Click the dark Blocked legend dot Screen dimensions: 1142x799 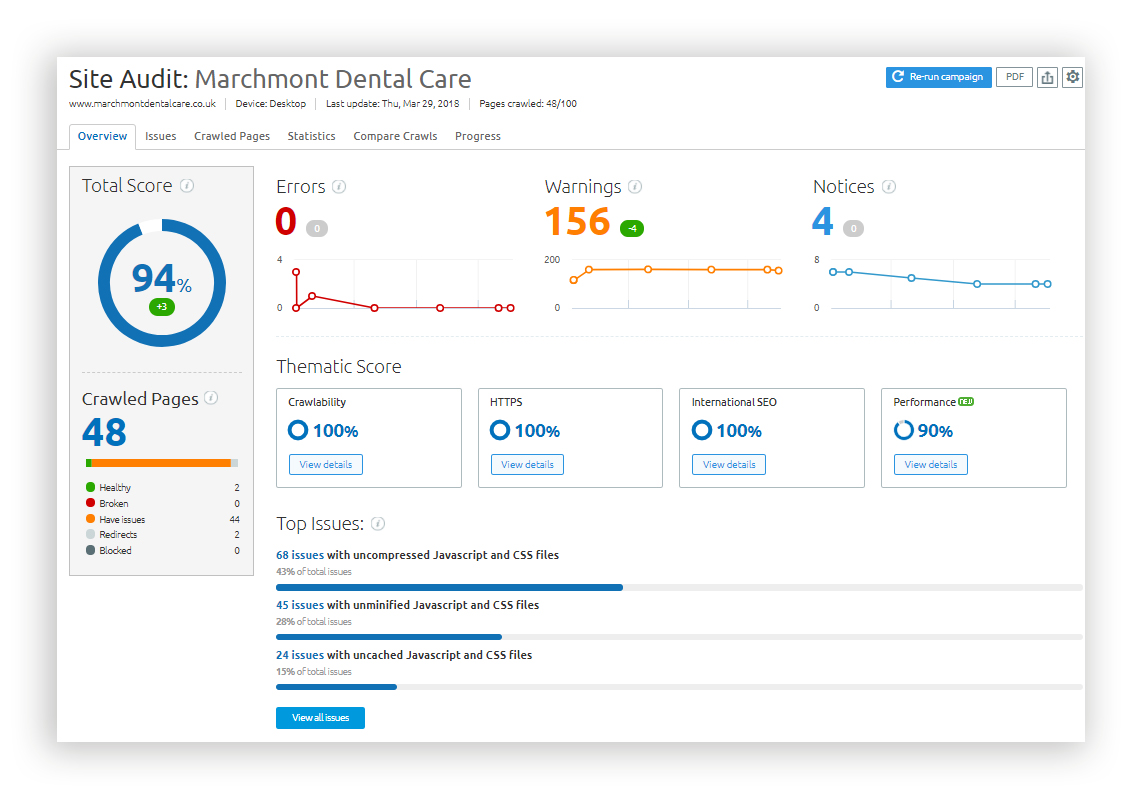tap(90, 550)
